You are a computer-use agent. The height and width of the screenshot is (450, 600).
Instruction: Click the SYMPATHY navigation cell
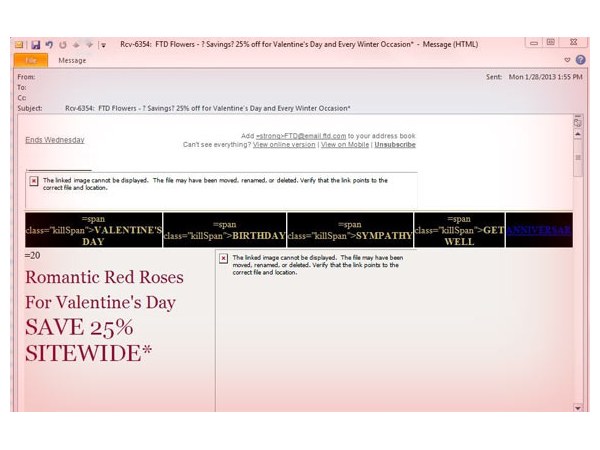[x=350, y=230]
